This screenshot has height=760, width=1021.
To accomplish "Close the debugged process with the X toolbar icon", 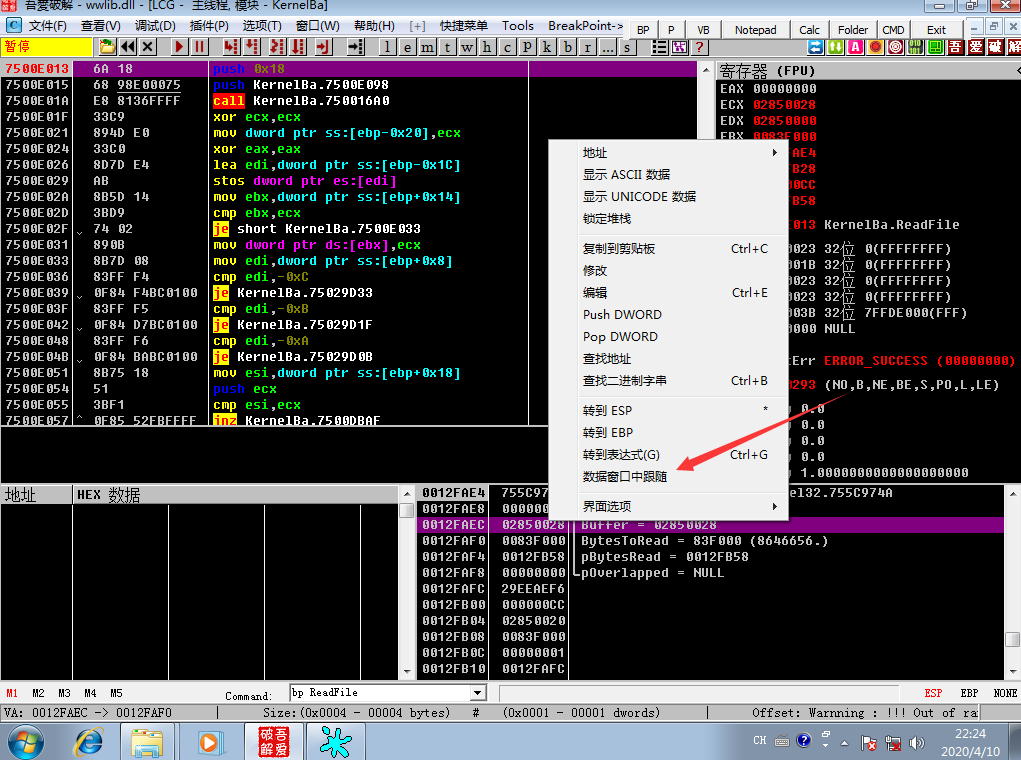I will [x=148, y=47].
